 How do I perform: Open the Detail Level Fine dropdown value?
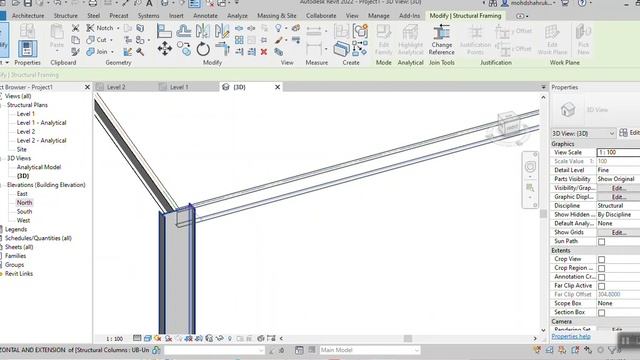click(x=618, y=170)
